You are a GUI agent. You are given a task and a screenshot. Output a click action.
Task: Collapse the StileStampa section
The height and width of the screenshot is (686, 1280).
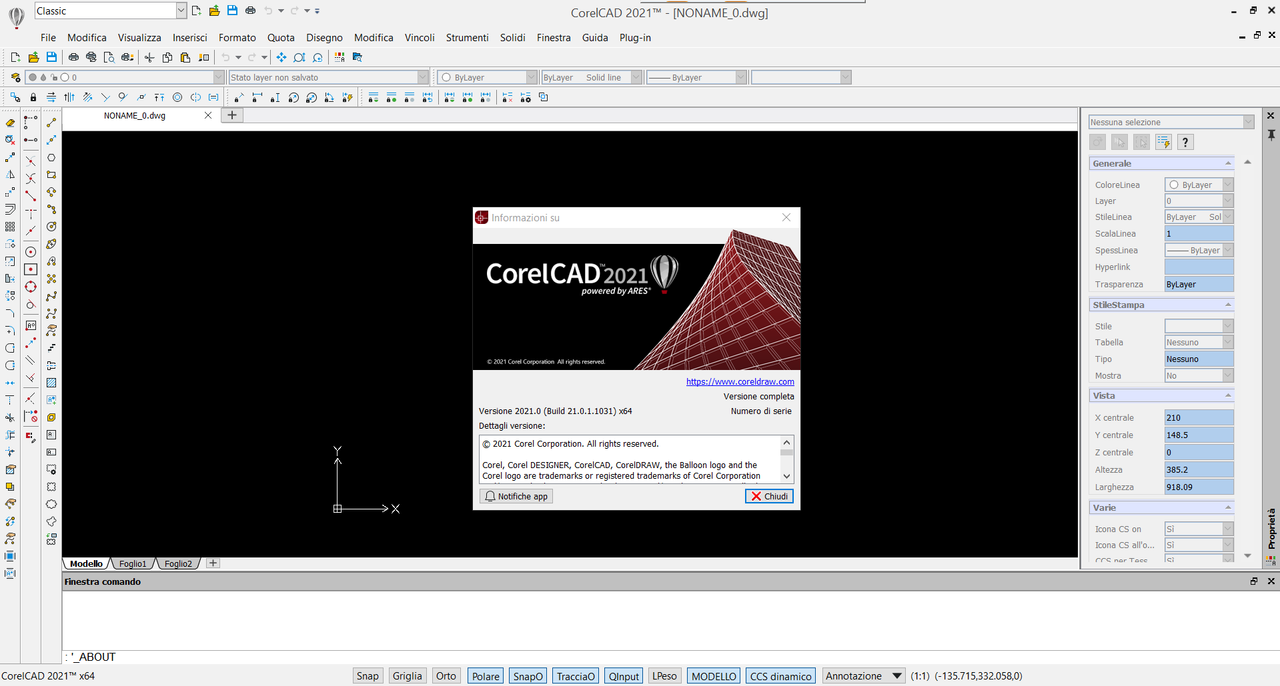pos(1227,305)
